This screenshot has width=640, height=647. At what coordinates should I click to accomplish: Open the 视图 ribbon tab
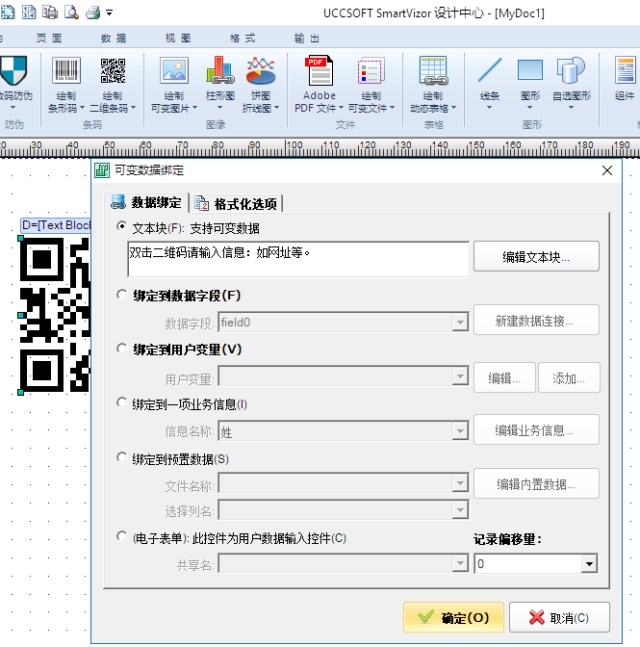pos(178,38)
